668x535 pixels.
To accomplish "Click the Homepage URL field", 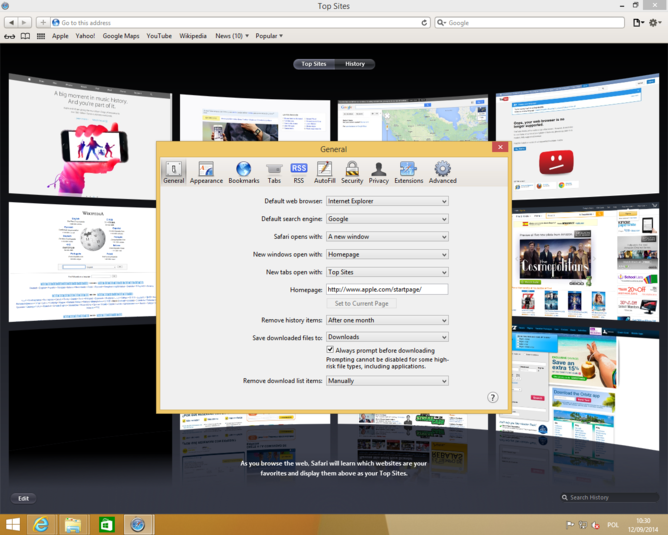I will coord(387,289).
